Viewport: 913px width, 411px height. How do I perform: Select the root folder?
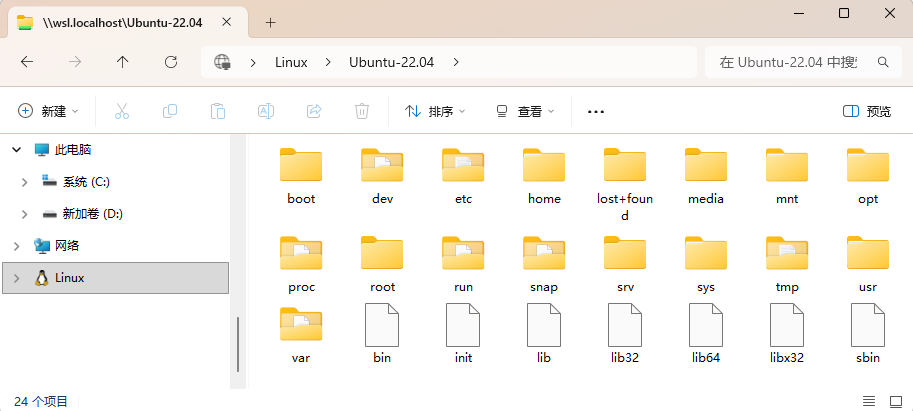click(382, 264)
